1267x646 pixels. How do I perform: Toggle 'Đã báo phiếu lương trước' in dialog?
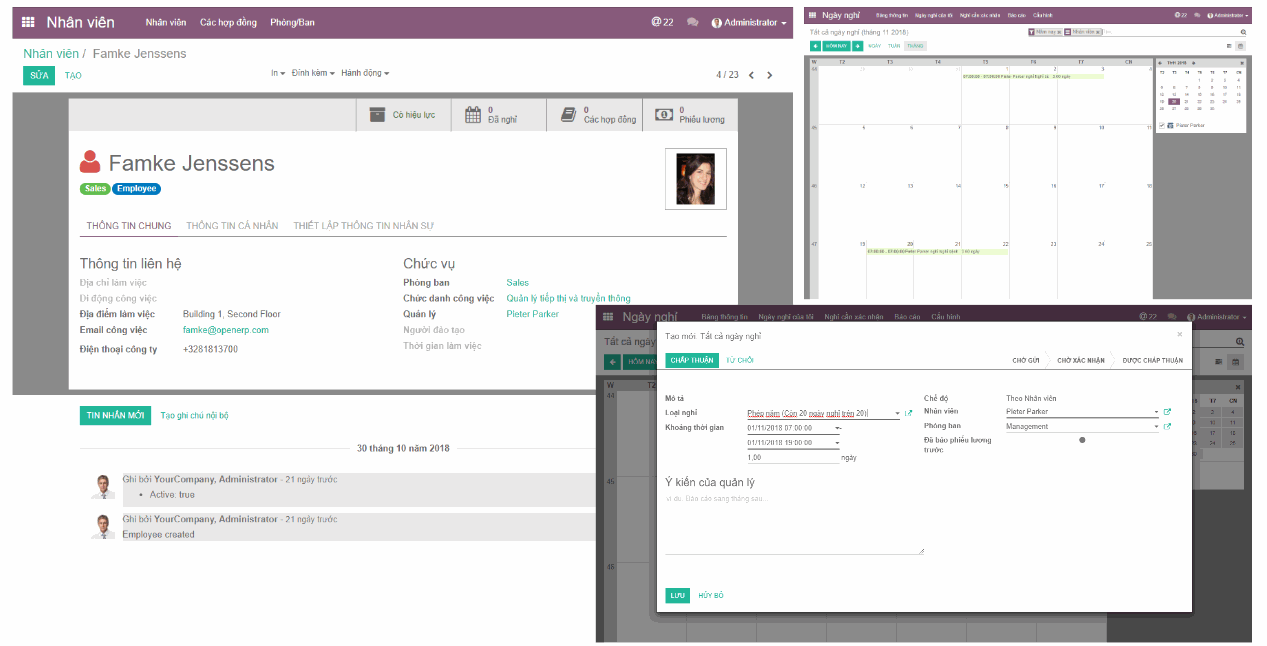[1082, 440]
